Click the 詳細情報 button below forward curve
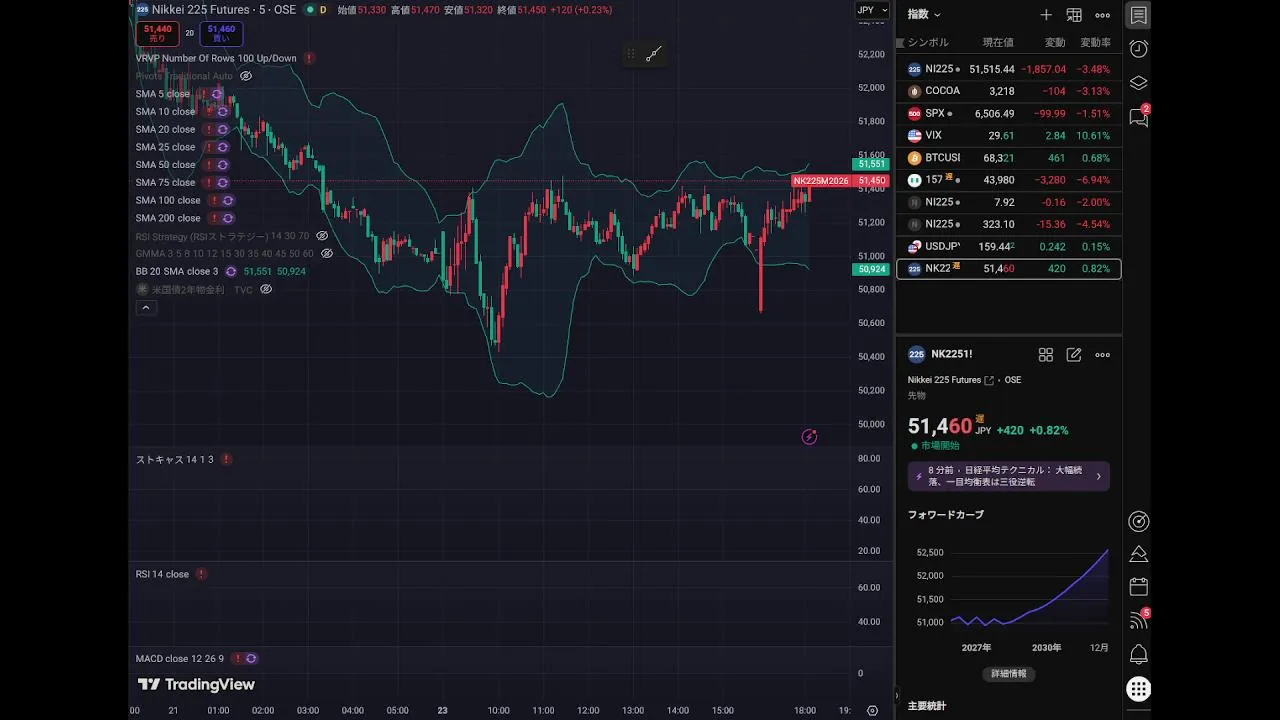The image size is (1280, 720). click(1008, 674)
